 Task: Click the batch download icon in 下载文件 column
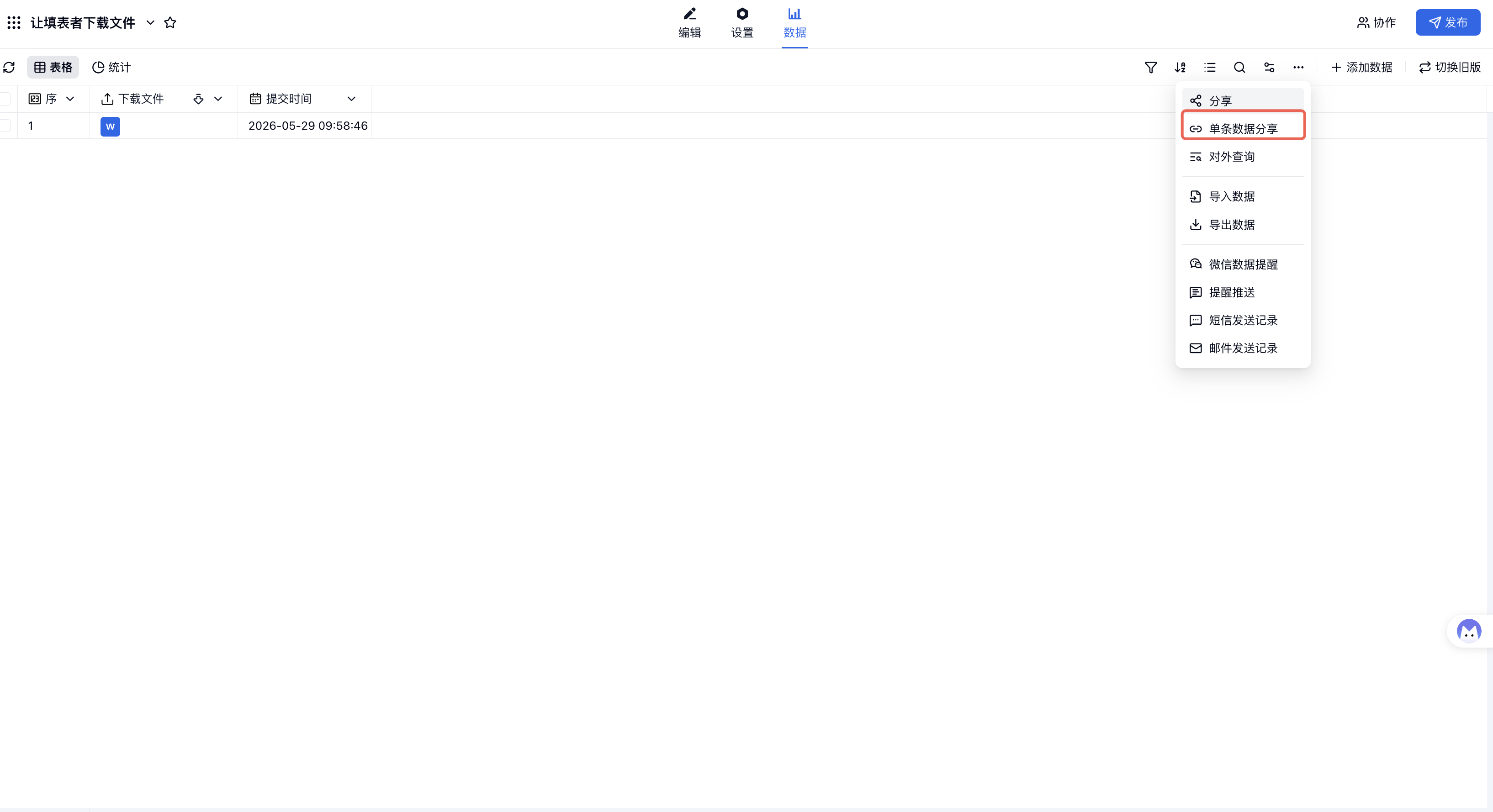click(x=198, y=99)
